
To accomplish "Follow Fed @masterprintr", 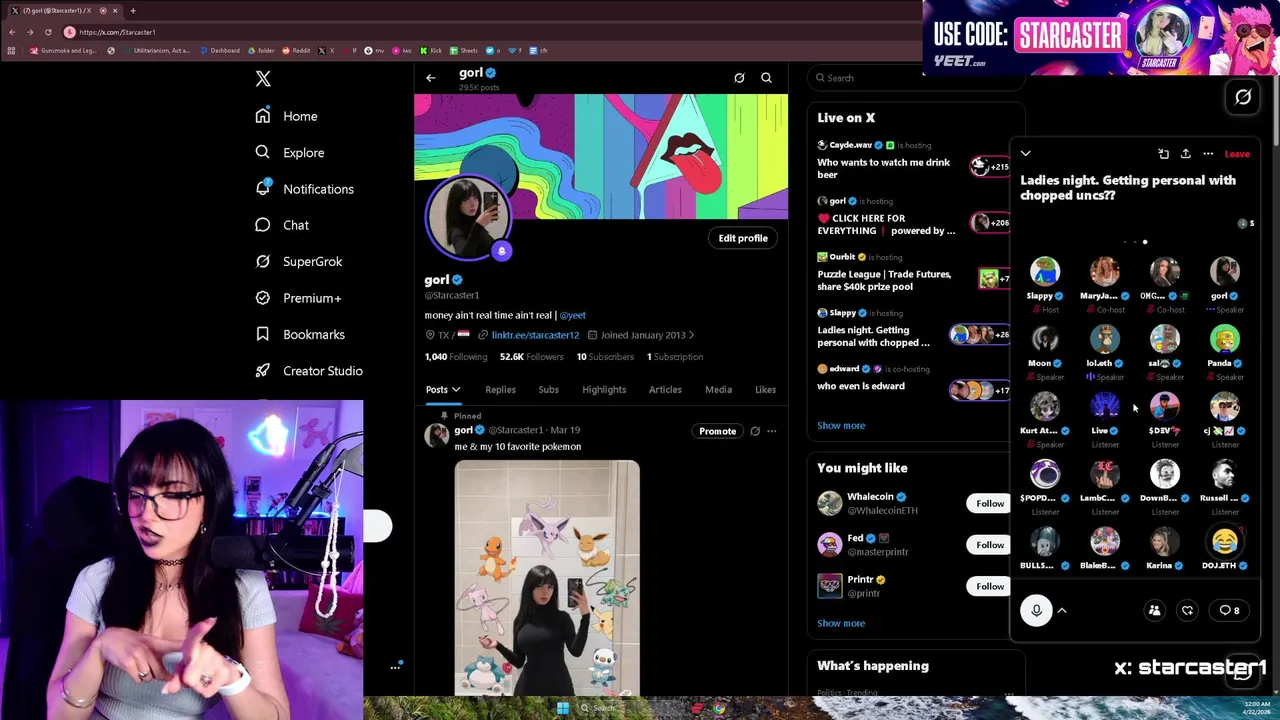I will [x=990, y=545].
